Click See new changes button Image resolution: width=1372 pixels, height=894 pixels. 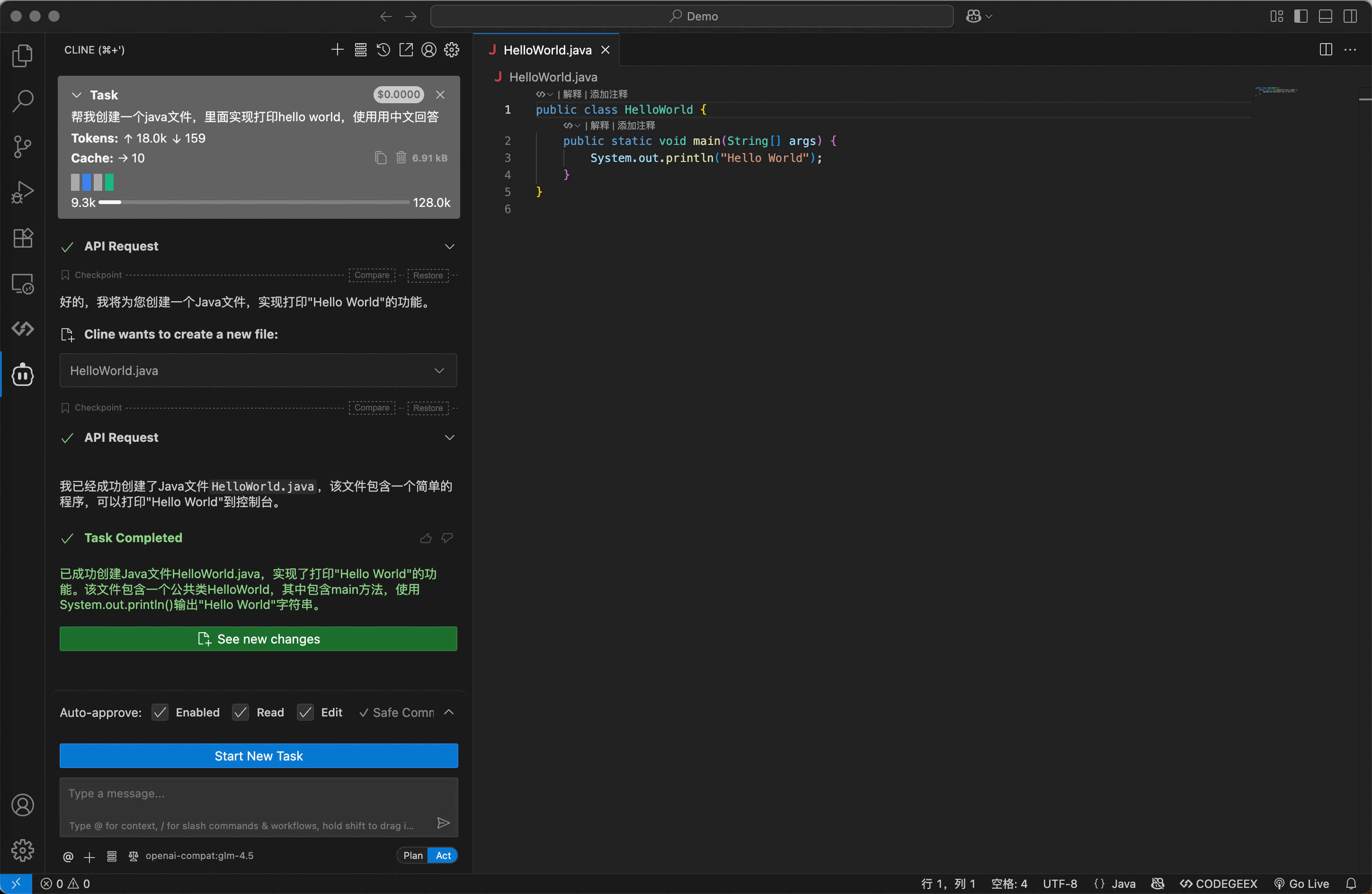coord(258,639)
